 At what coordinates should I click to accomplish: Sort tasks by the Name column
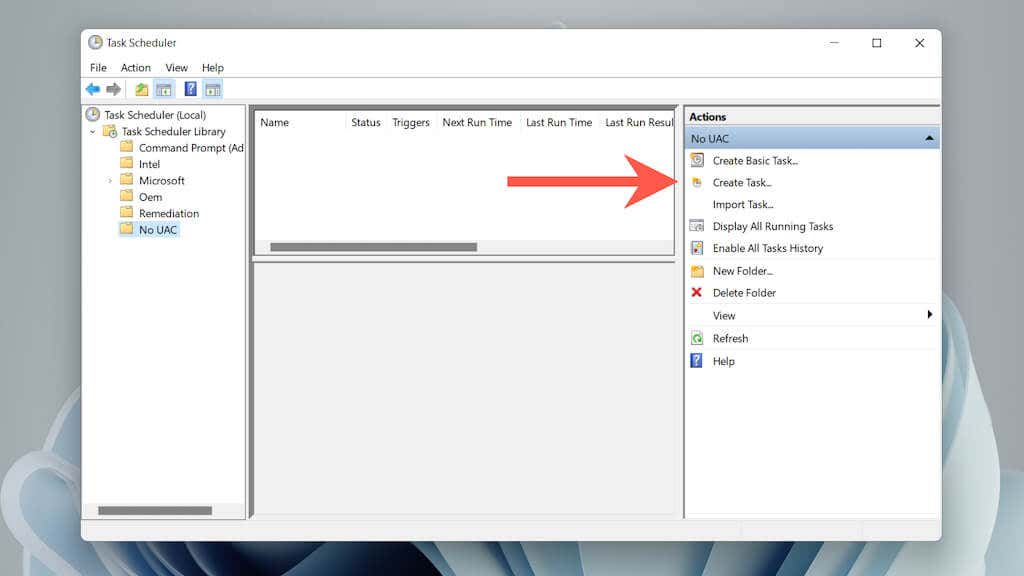275,122
